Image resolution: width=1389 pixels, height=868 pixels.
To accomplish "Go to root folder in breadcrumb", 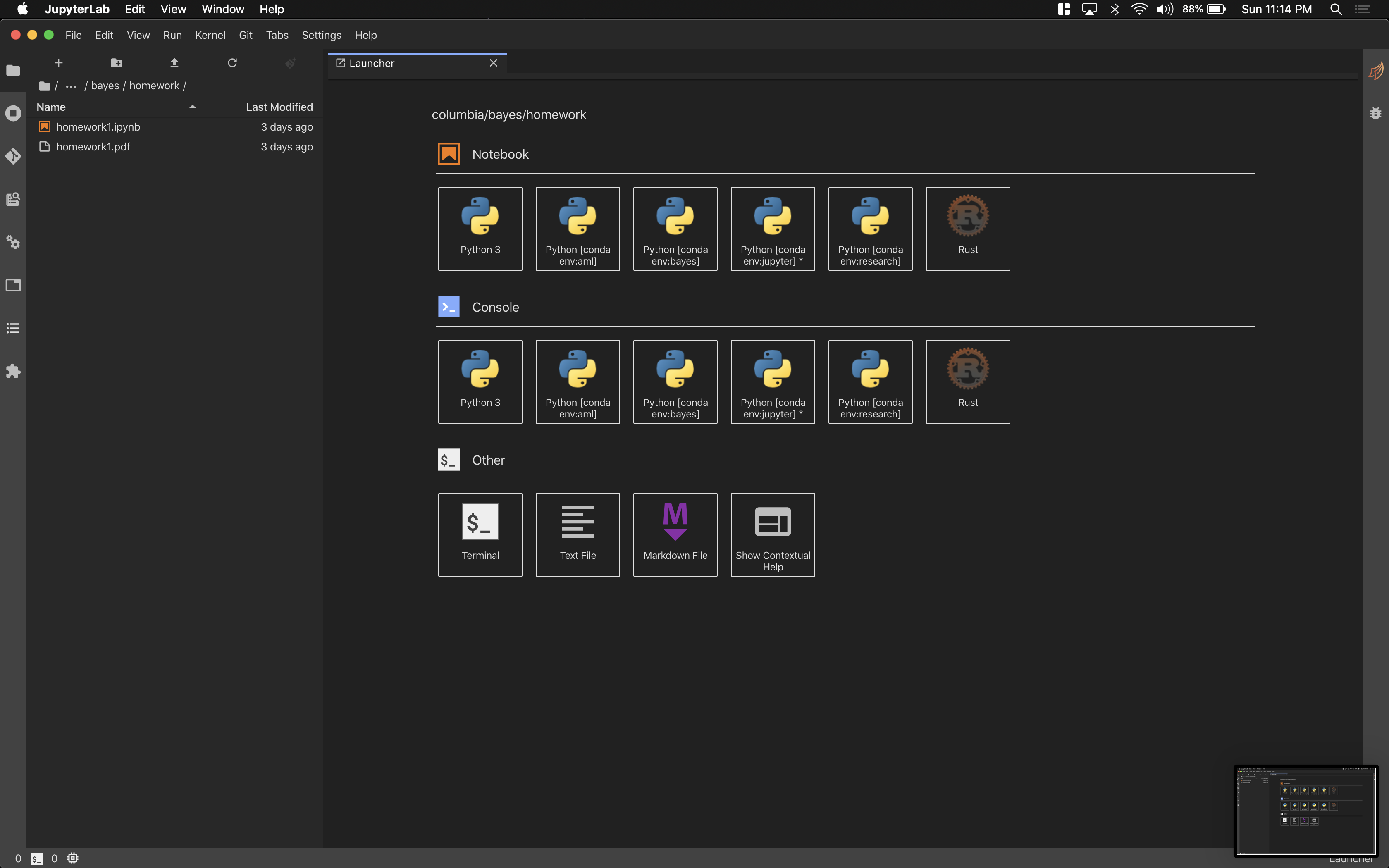I will pos(45,86).
